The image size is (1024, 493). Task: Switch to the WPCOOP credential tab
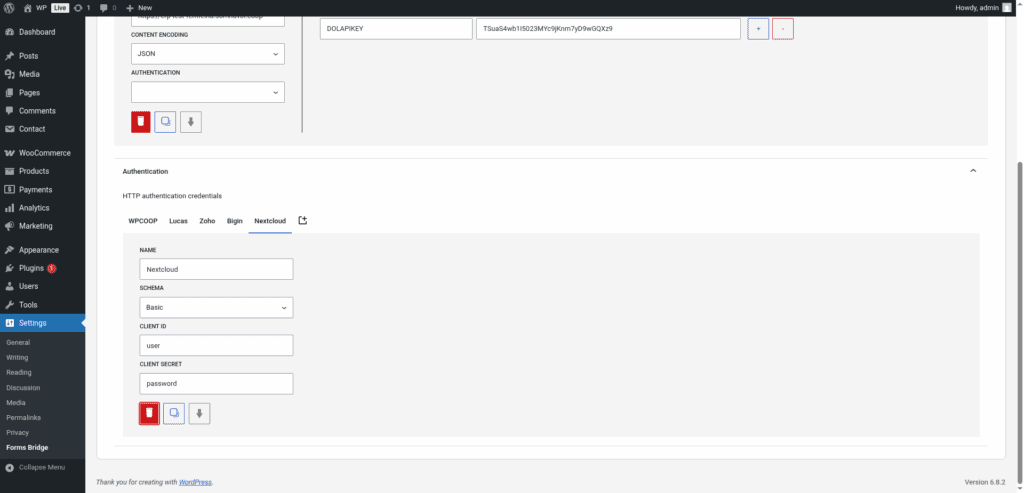click(143, 221)
